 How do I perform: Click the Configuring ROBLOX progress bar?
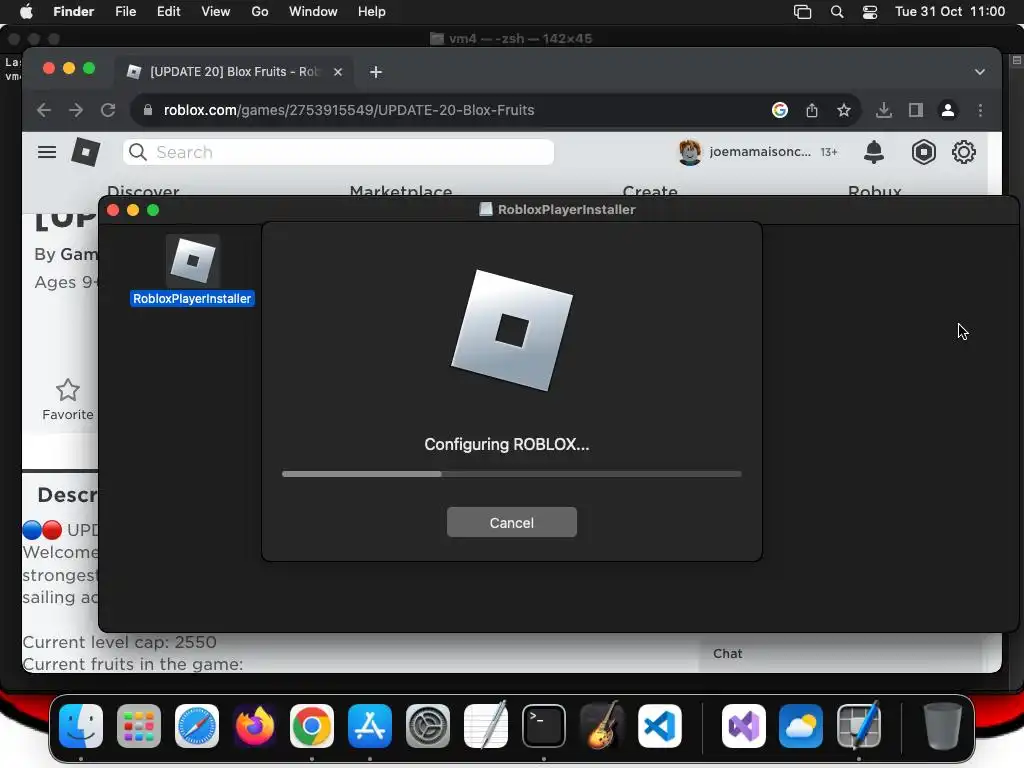[511, 474]
